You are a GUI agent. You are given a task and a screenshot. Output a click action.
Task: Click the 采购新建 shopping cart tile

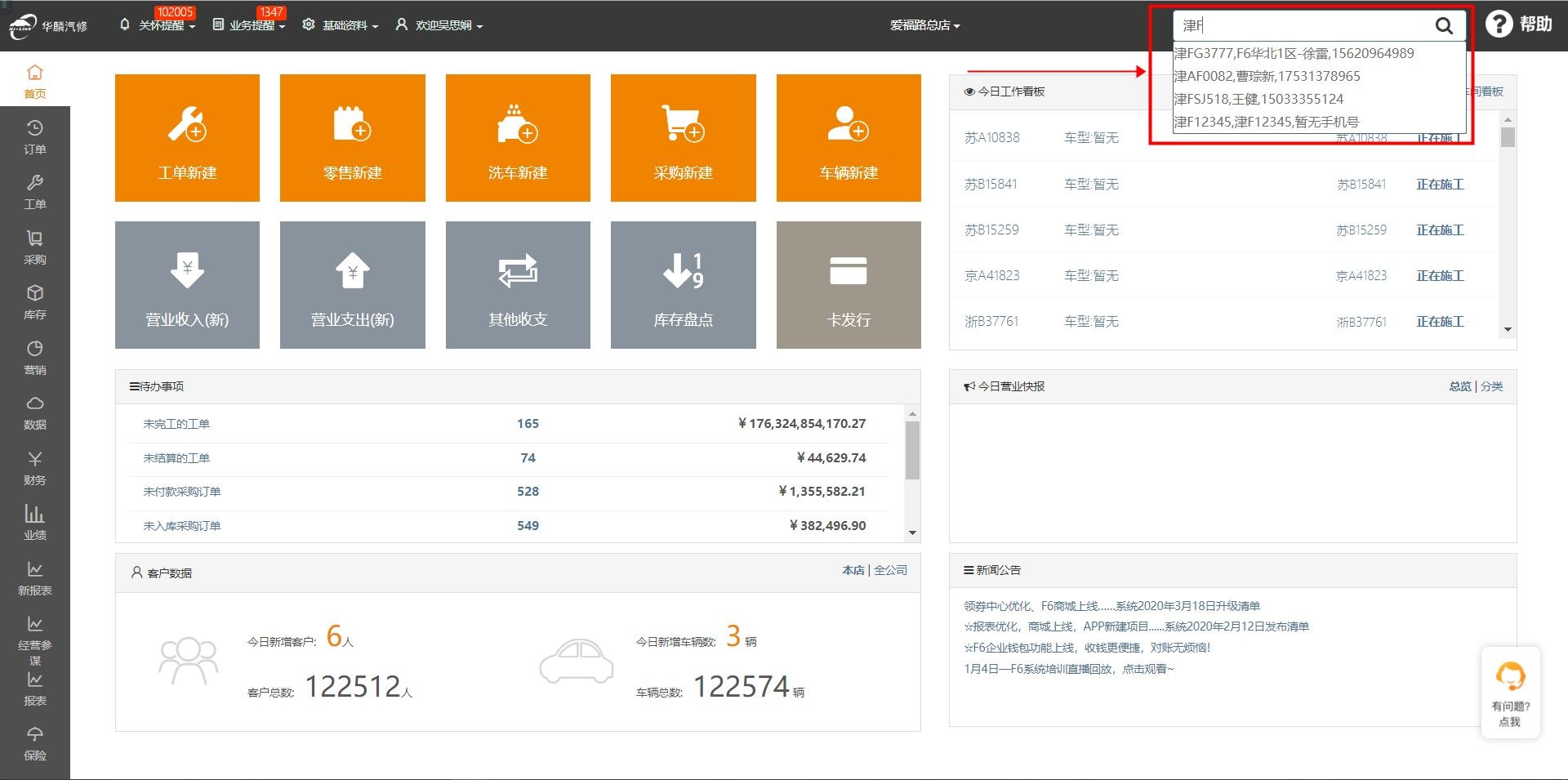pos(684,138)
